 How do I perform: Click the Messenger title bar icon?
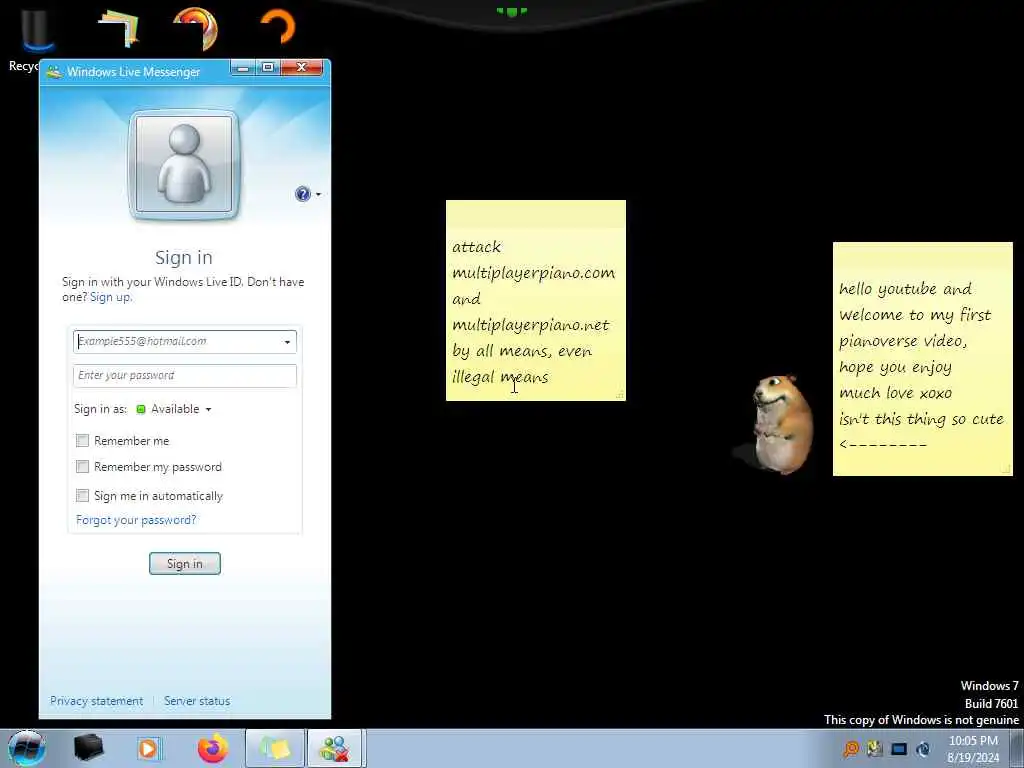point(54,72)
